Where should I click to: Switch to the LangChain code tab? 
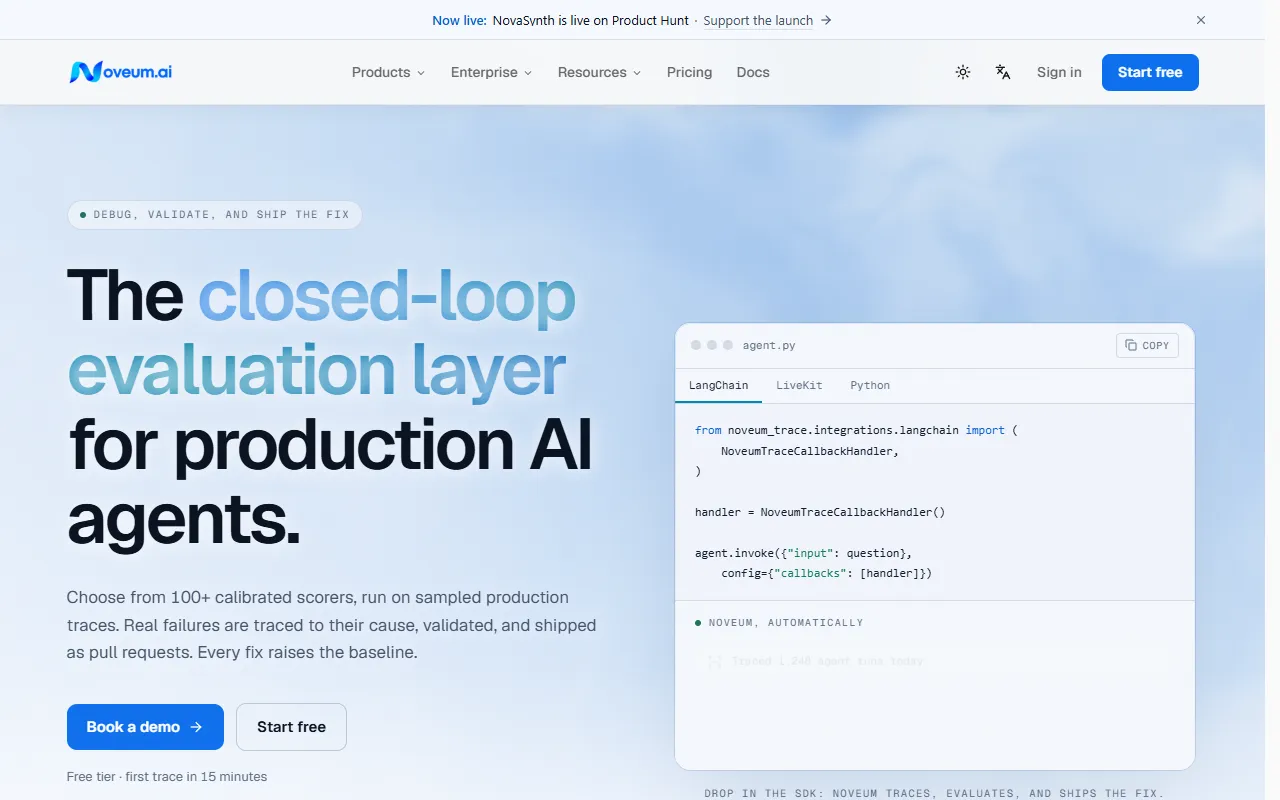(718, 385)
